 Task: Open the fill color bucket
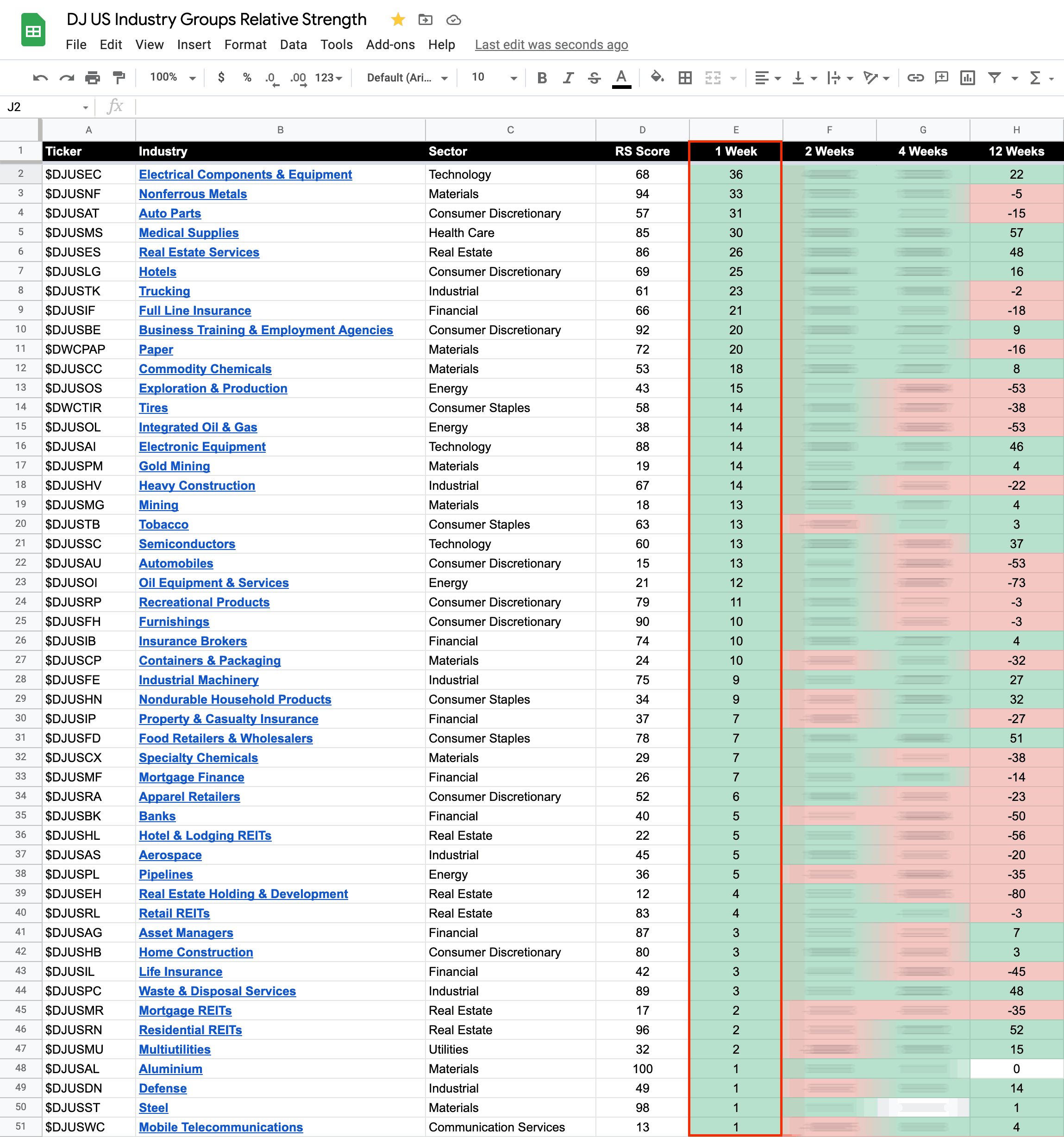657,77
